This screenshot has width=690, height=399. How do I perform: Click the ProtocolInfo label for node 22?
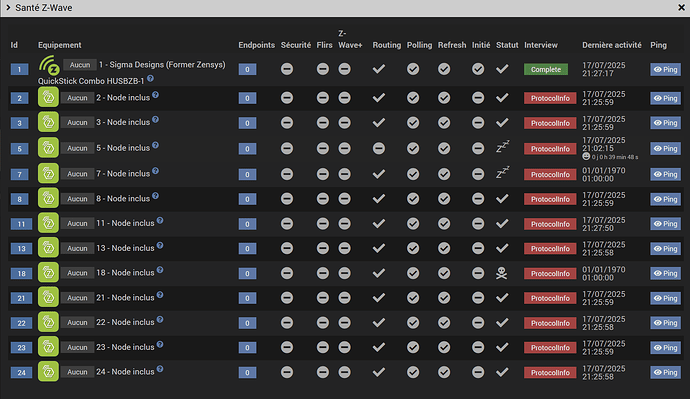pos(550,323)
